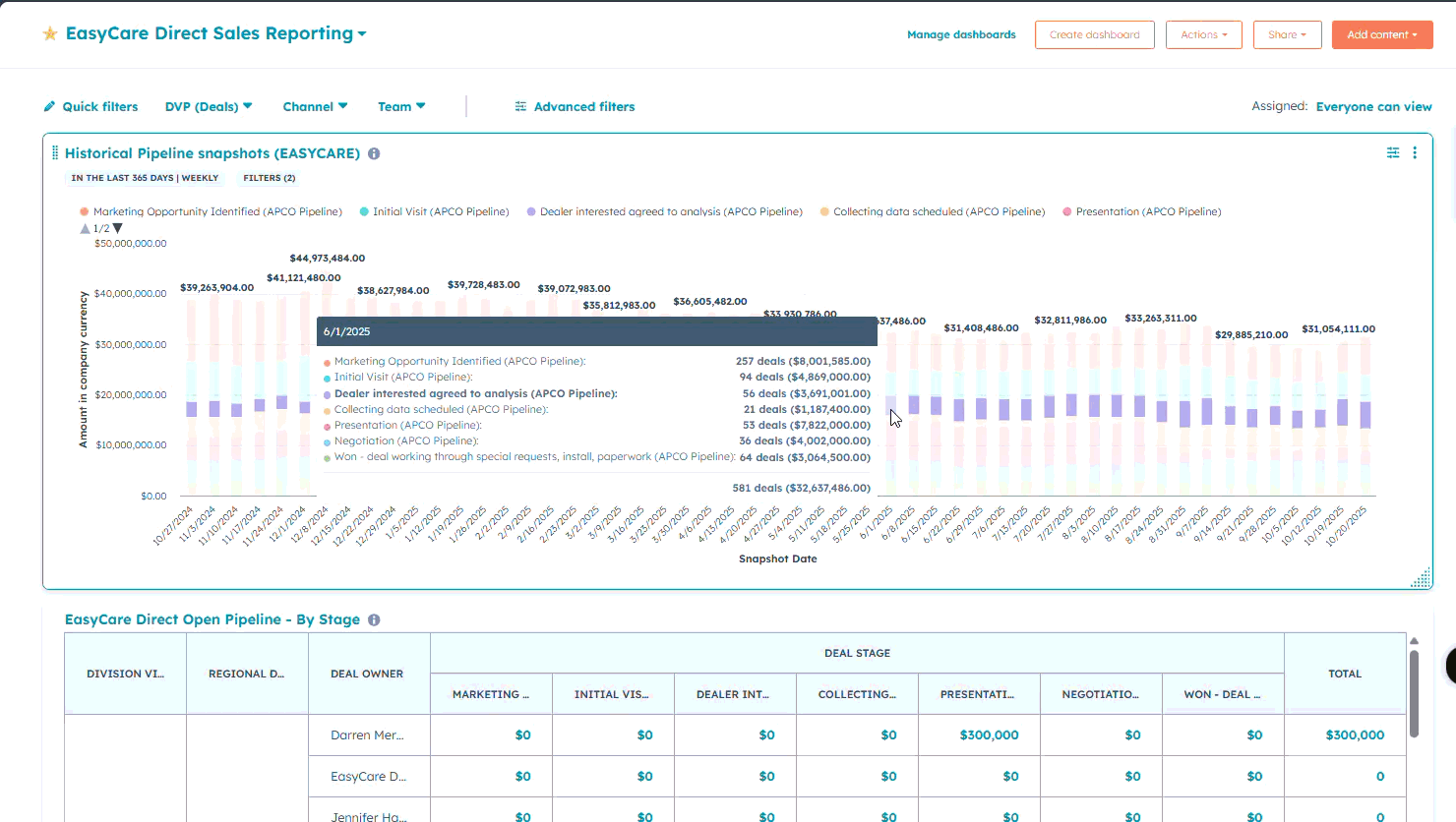This screenshot has height=822, width=1456.
Task: Open the Share menu
Action: click(1287, 34)
